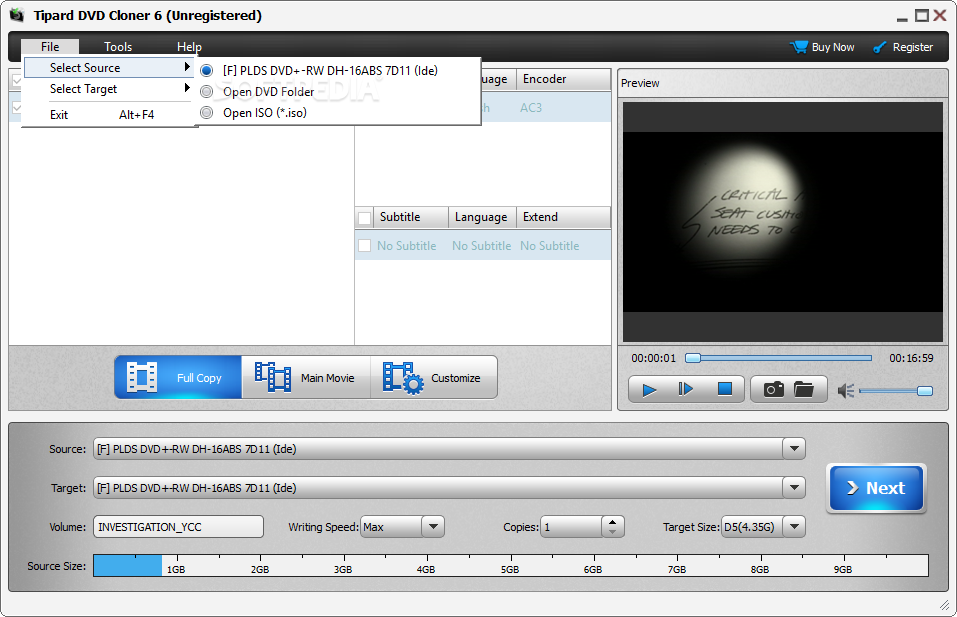Mute audio via speaker icon

pos(846,391)
